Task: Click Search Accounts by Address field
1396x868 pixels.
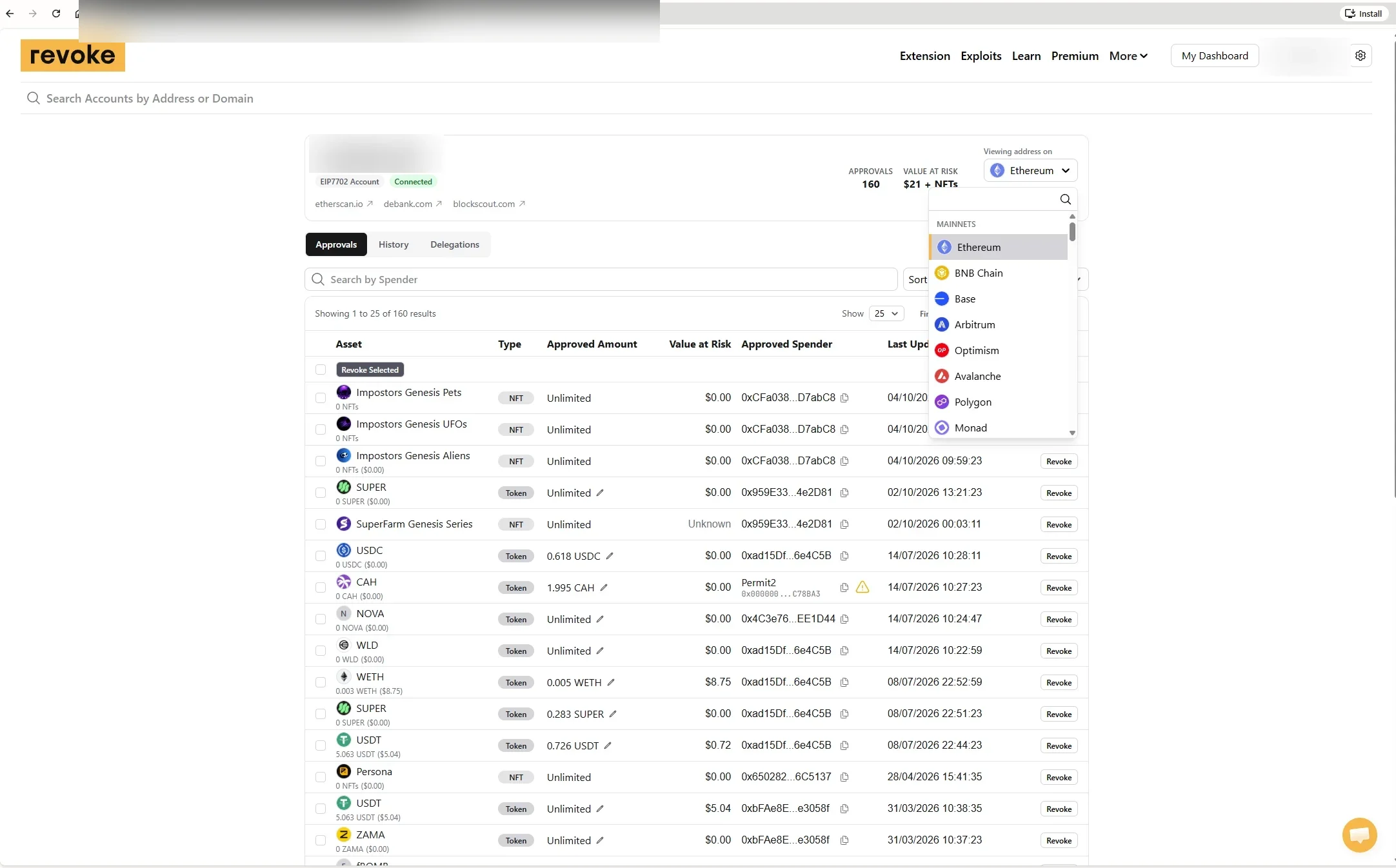Action: (696, 99)
